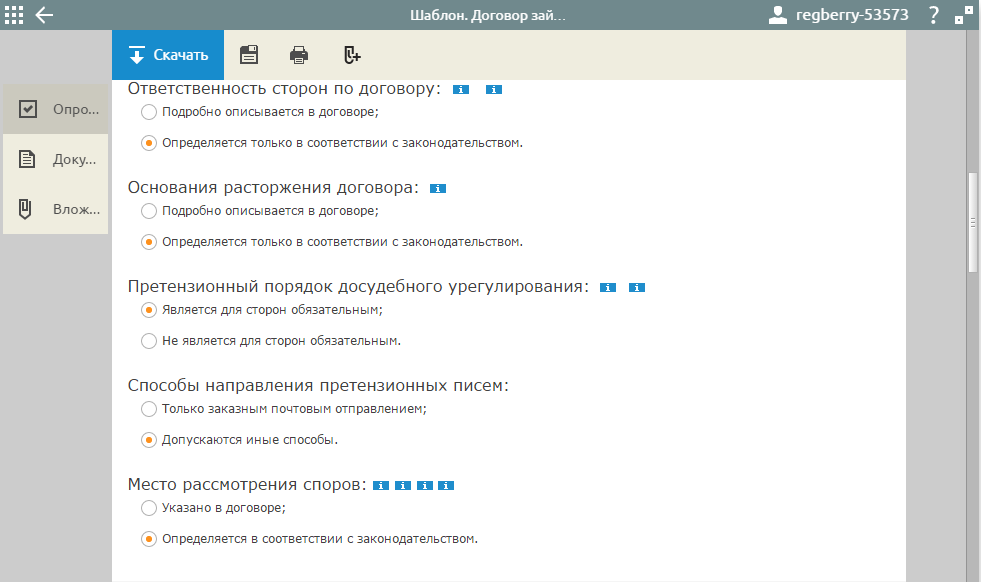The height and width of the screenshot is (582, 981).
Task: Switch to the Влож... attachments tab
Action: pos(56,209)
